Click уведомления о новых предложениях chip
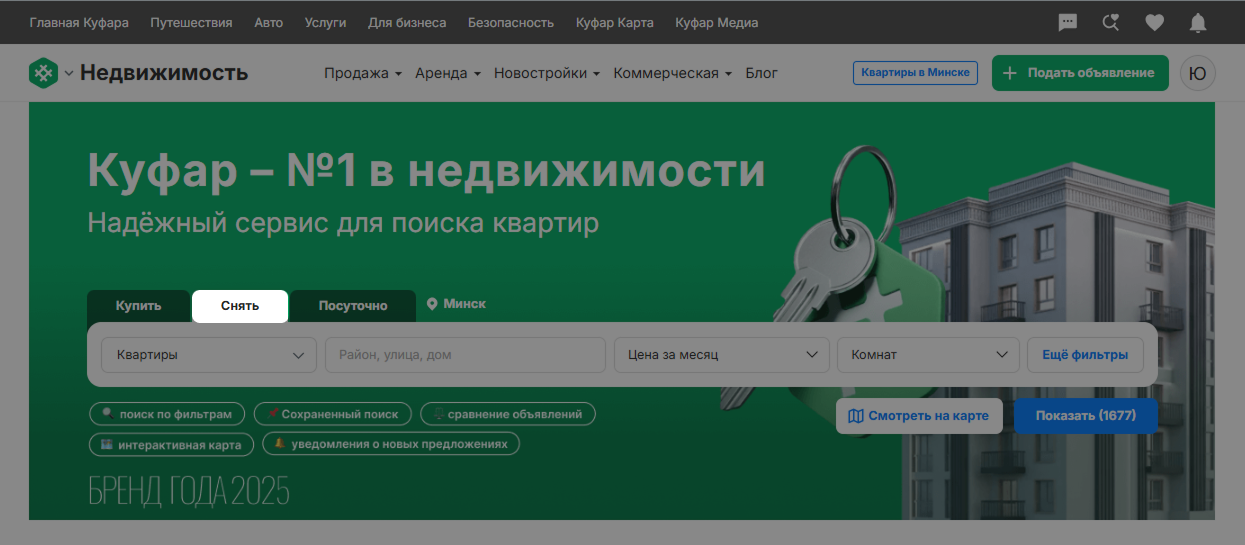This screenshot has height=545, width=1245. [x=391, y=444]
